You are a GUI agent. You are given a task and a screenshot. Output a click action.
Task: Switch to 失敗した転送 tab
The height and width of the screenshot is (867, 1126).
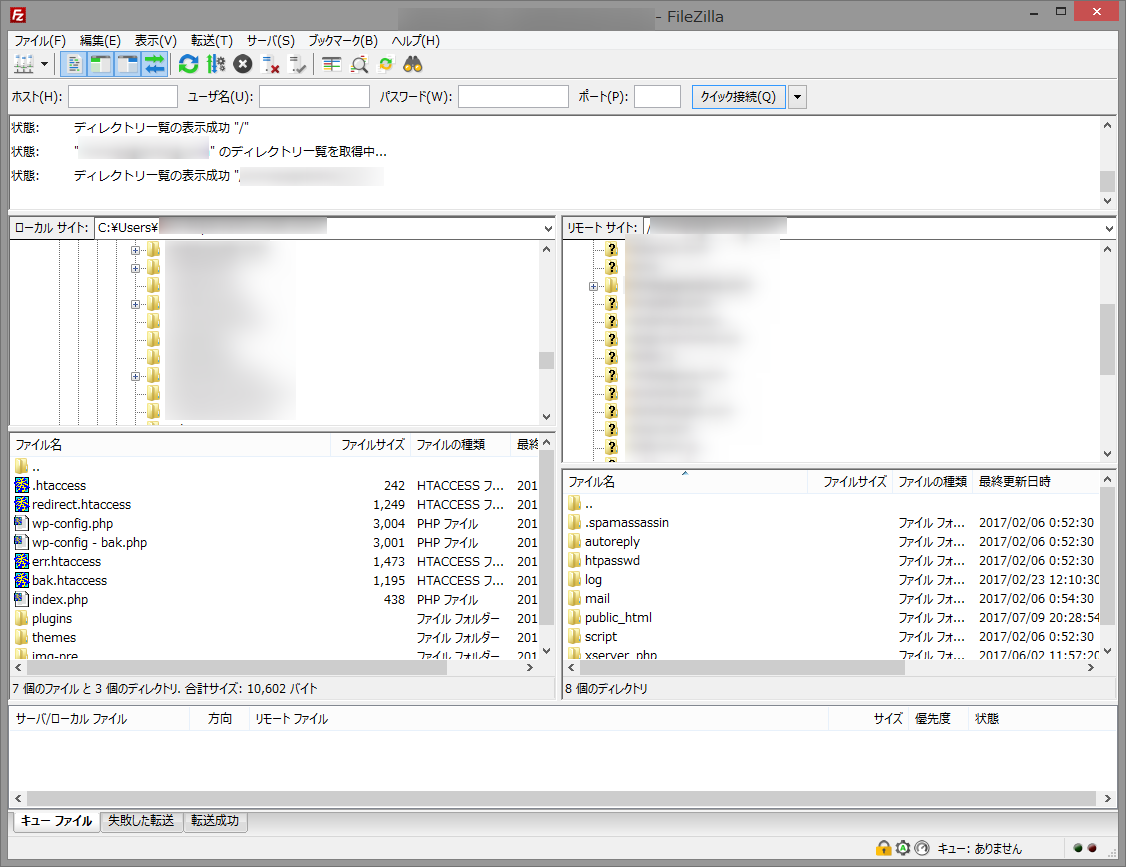pyautogui.click(x=141, y=820)
